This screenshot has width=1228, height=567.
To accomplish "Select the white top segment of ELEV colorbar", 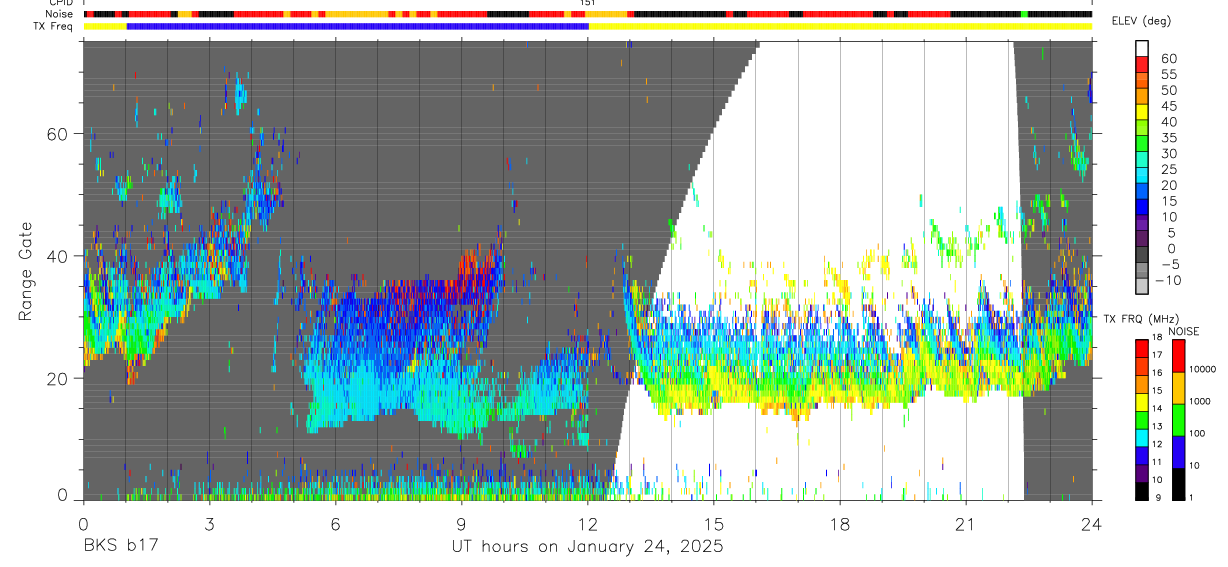I will [x=1142, y=48].
